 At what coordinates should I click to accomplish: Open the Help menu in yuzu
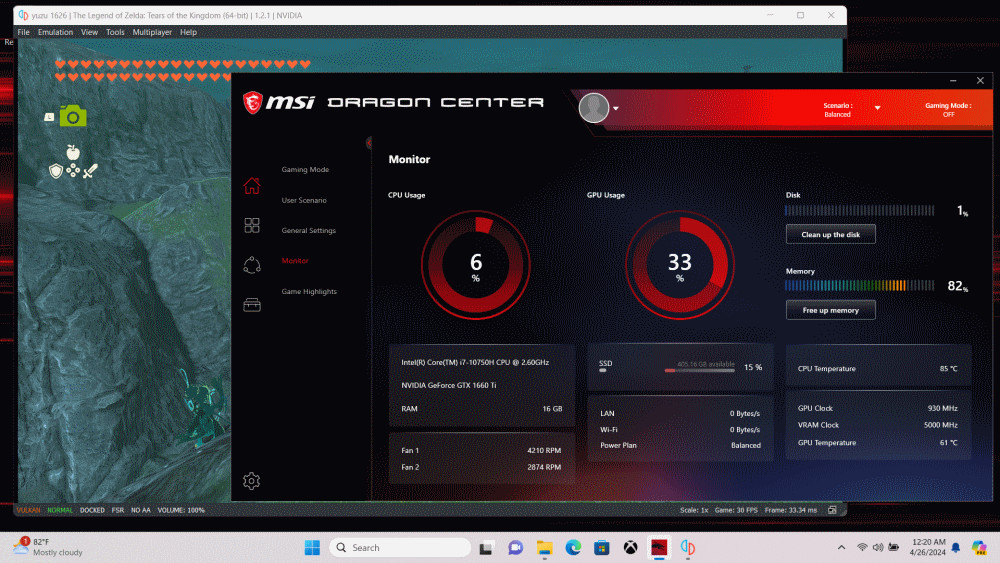pyautogui.click(x=188, y=32)
